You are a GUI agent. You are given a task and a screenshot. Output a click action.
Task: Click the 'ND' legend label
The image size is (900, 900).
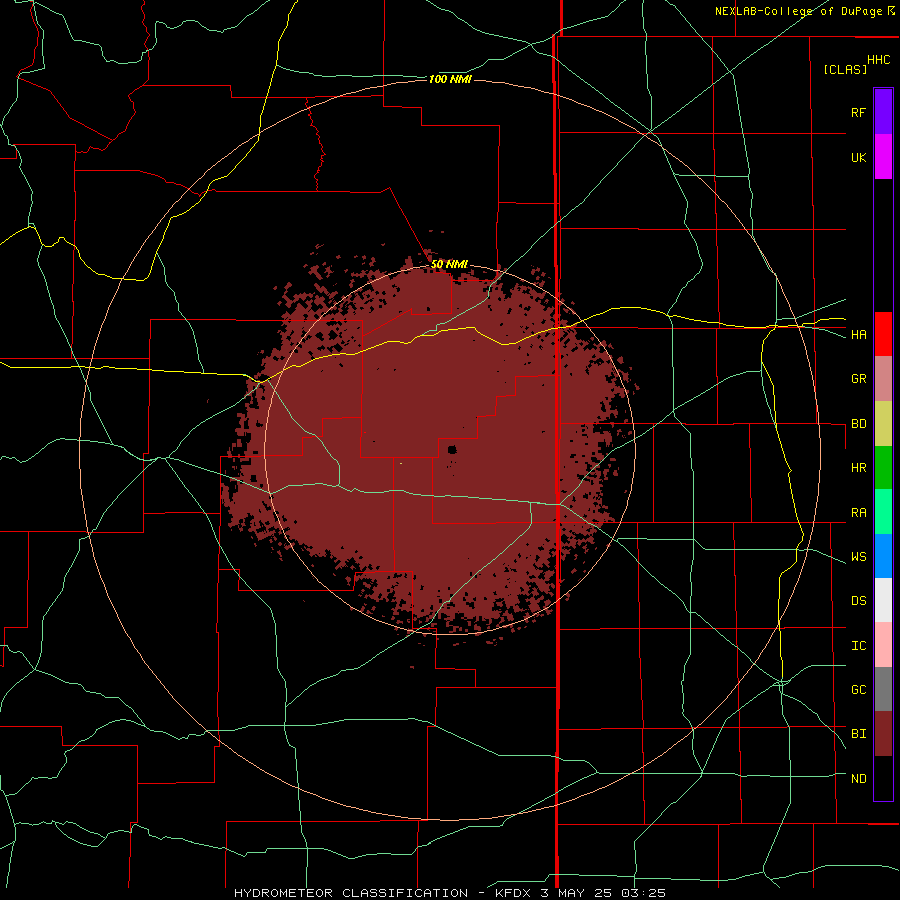858,779
